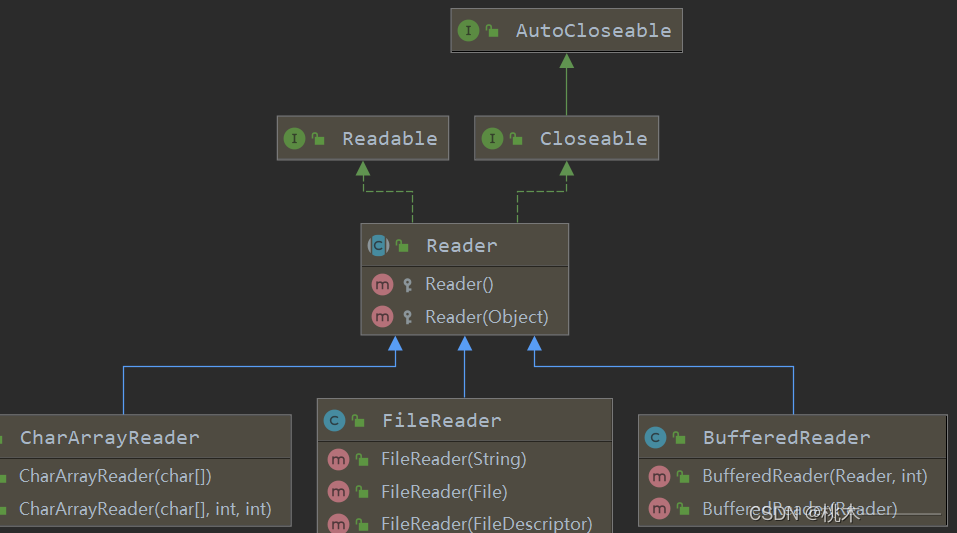Click the AutoCloseable interface icon

coord(468,31)
